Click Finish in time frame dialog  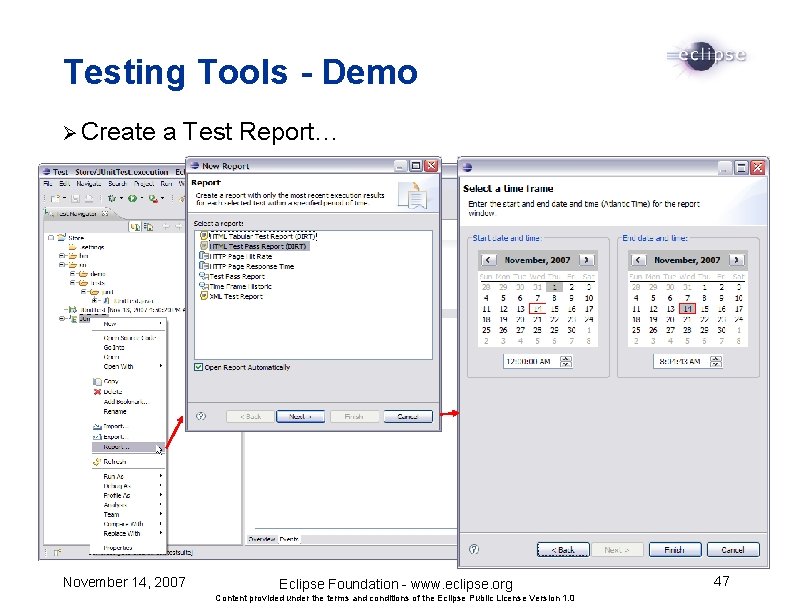point(675,550)
